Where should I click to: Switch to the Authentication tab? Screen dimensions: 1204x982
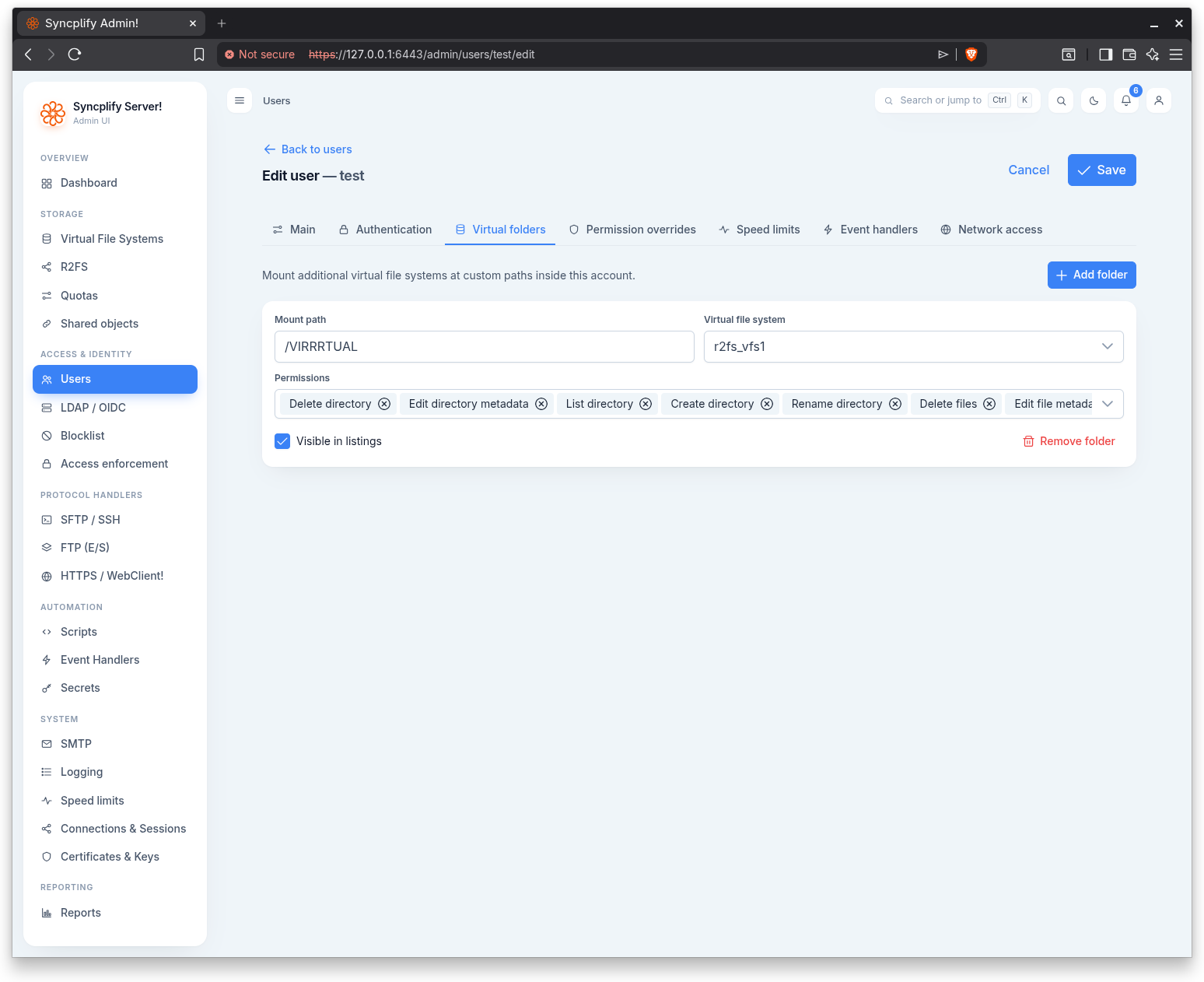click(385, 230)
